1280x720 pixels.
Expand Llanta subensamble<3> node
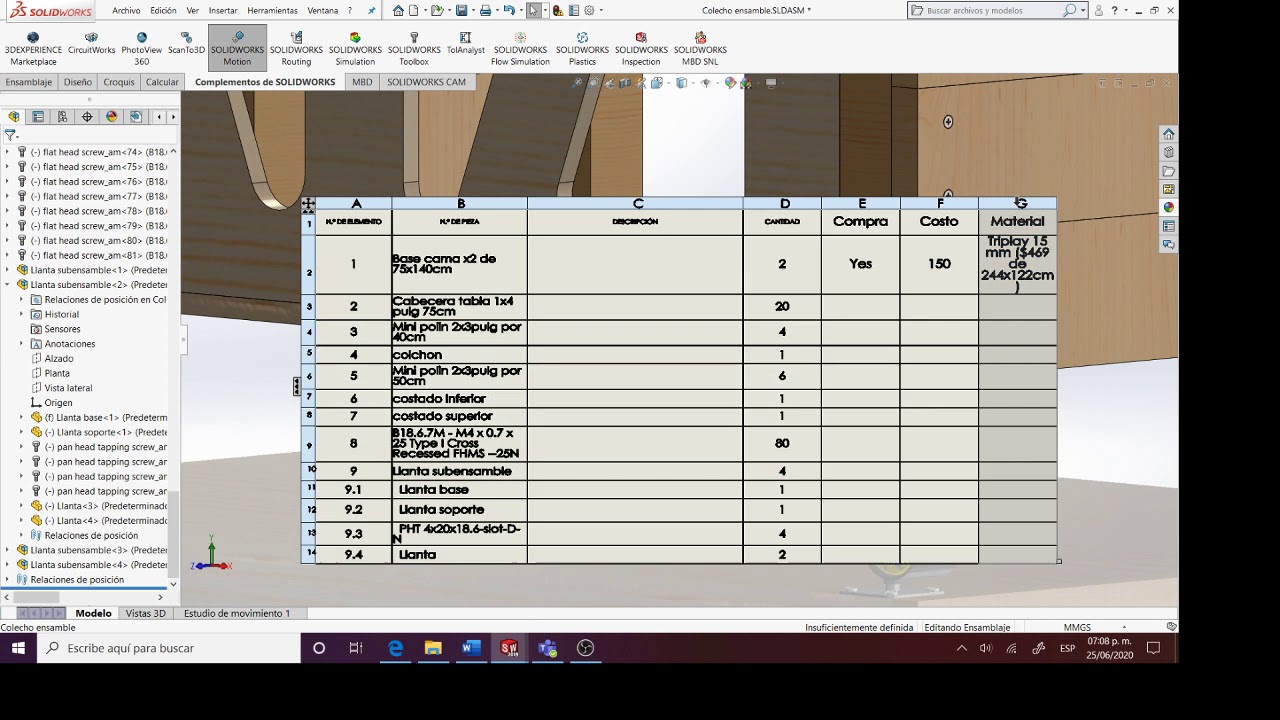(x=8, y=550)
